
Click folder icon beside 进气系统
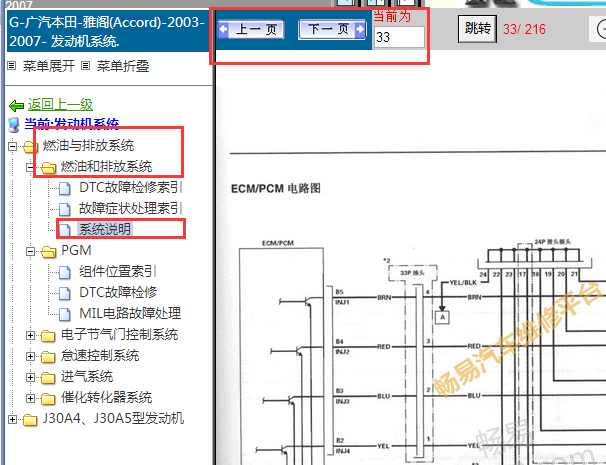coord(48,378)
